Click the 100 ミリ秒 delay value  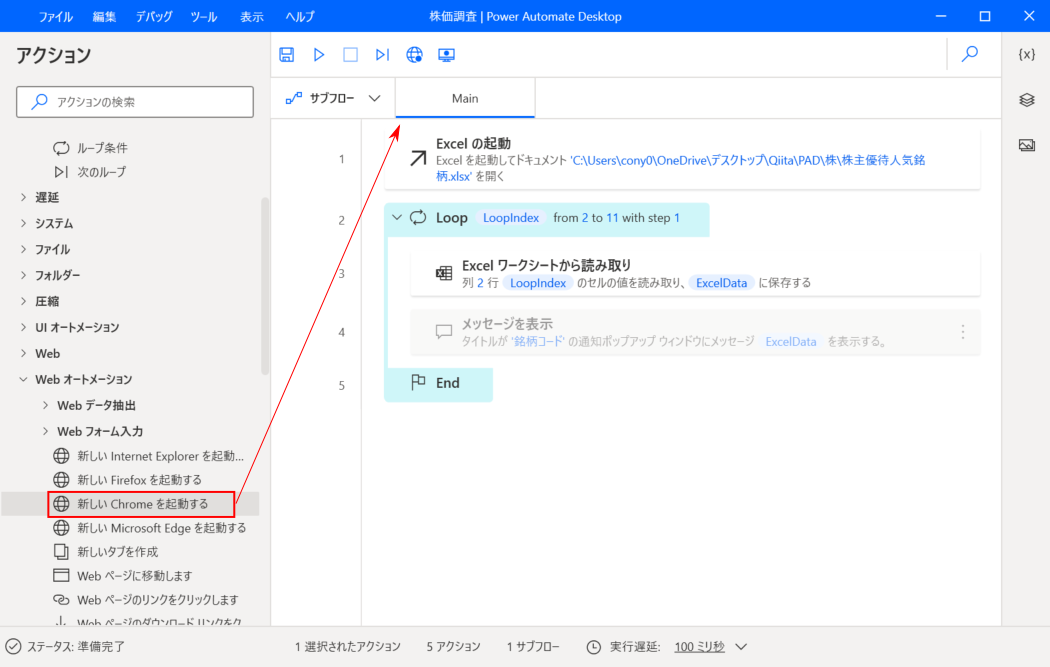699,647
